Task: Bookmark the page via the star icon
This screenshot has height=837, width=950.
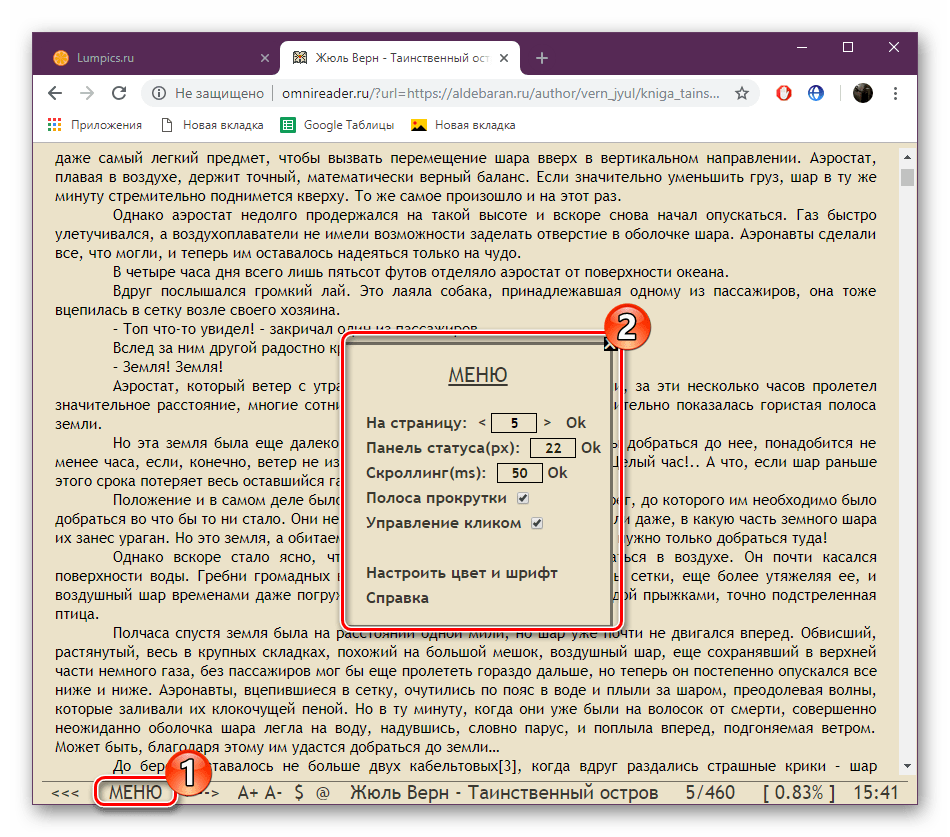Action: pyautogui.click(x=741, y=92)
